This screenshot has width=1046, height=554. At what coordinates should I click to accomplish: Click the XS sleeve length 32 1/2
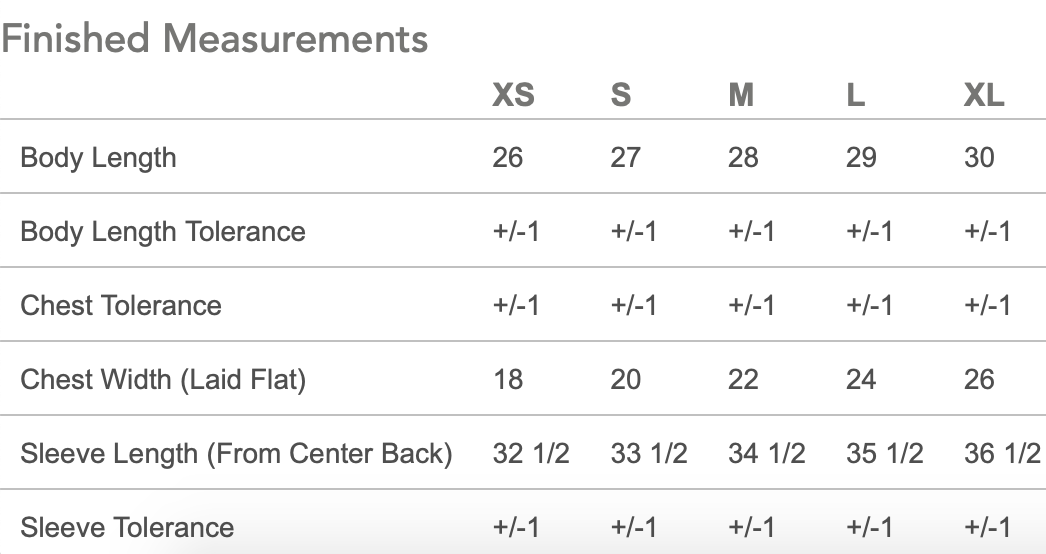pos(531,453)
